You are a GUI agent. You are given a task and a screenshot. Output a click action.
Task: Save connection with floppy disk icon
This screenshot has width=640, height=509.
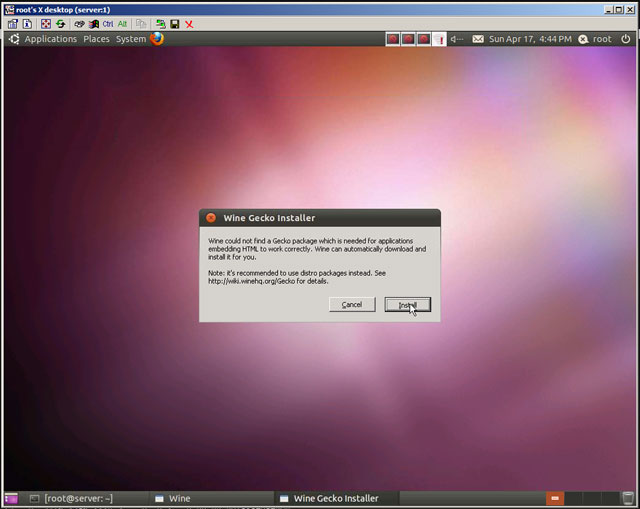click(x=175, y=24)
